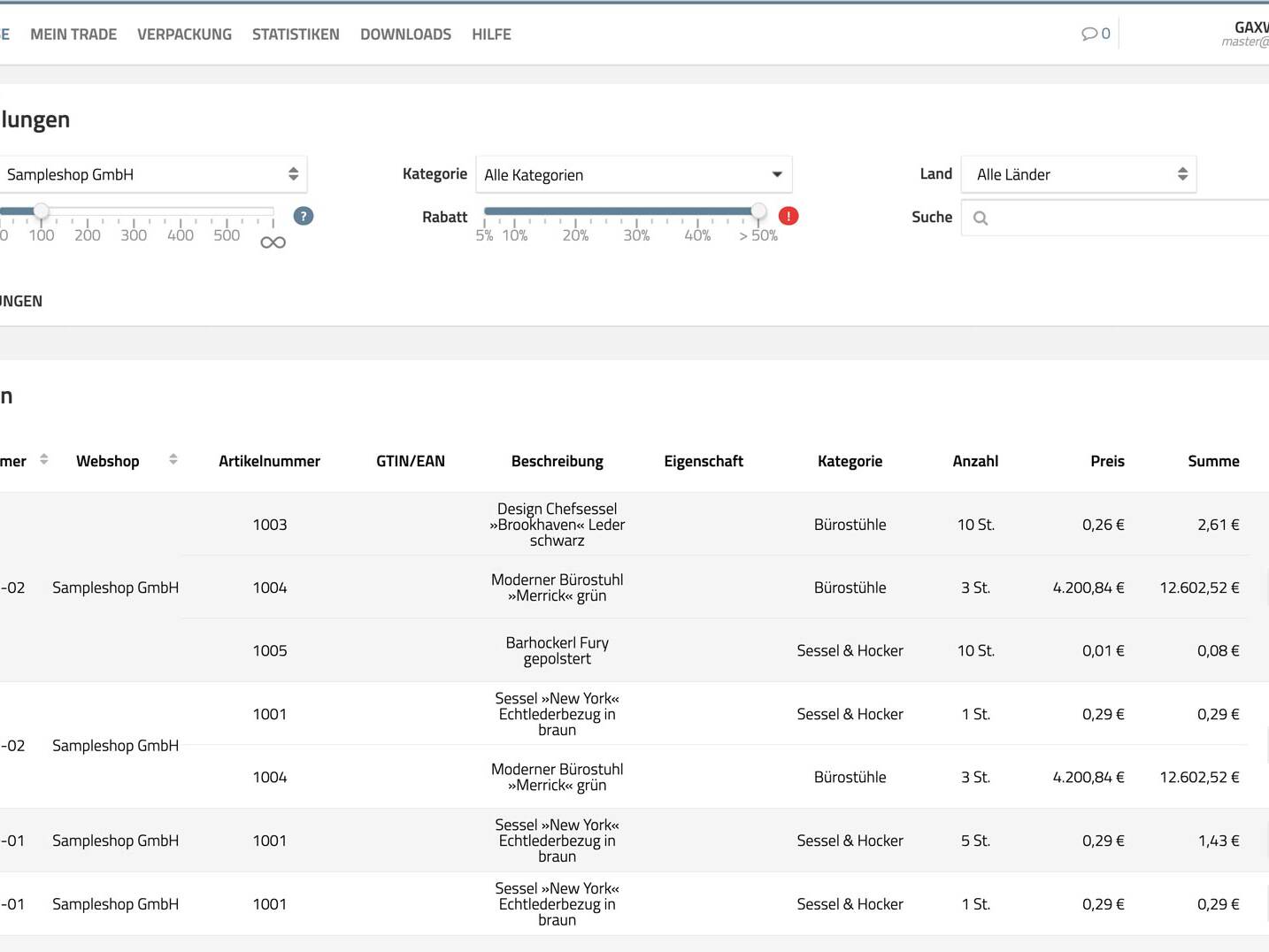Click the red exclamation warning icon

788,216
